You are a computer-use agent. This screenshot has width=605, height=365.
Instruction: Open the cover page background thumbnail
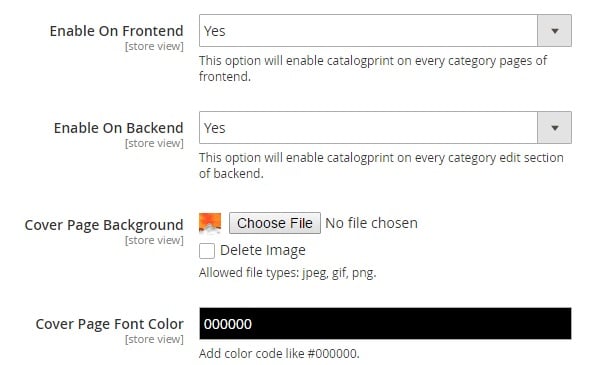[x=210, y=223]
